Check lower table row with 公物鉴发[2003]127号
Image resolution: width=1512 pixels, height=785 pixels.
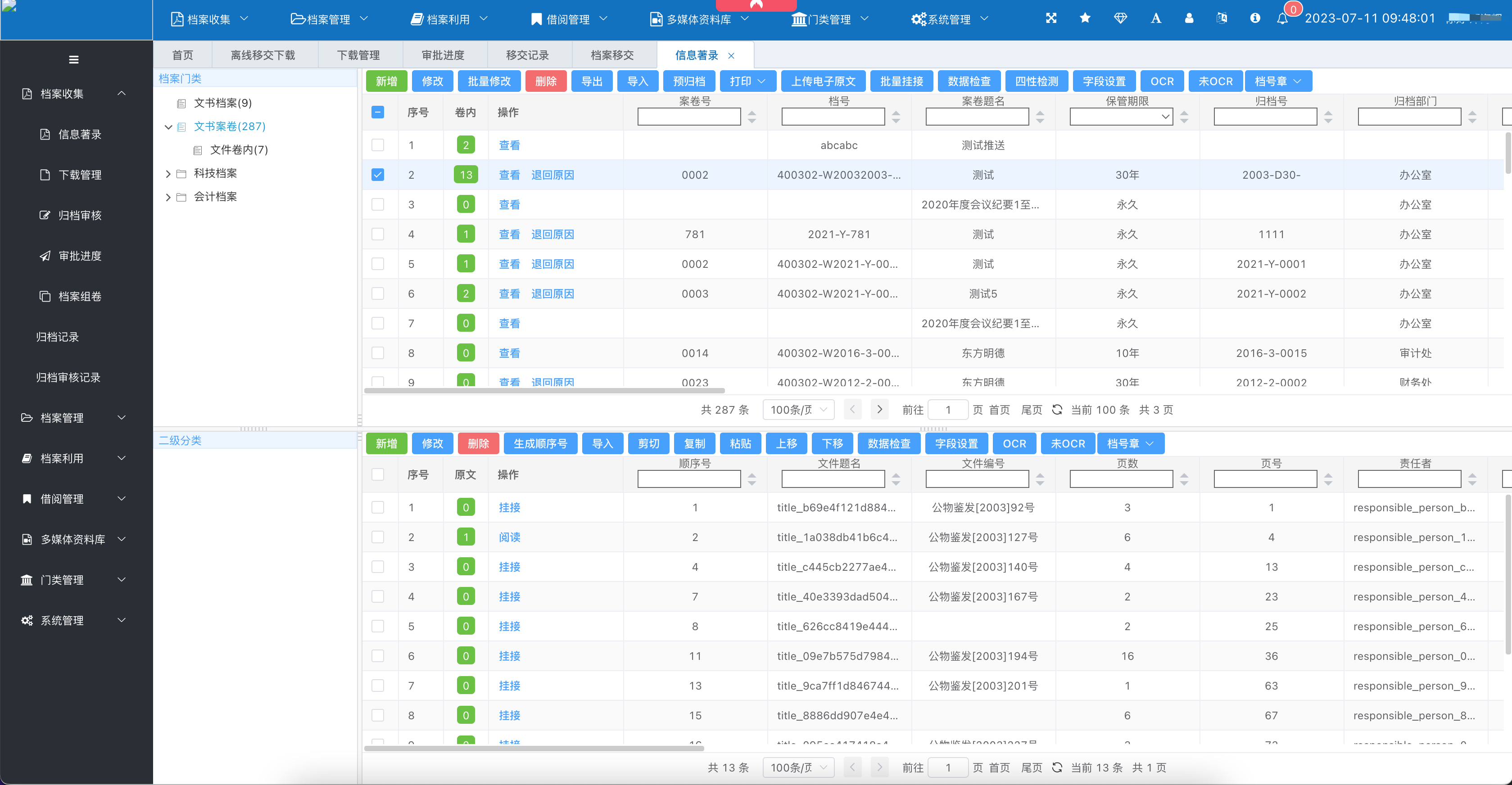pyautogui.click(x=378, y=537)
